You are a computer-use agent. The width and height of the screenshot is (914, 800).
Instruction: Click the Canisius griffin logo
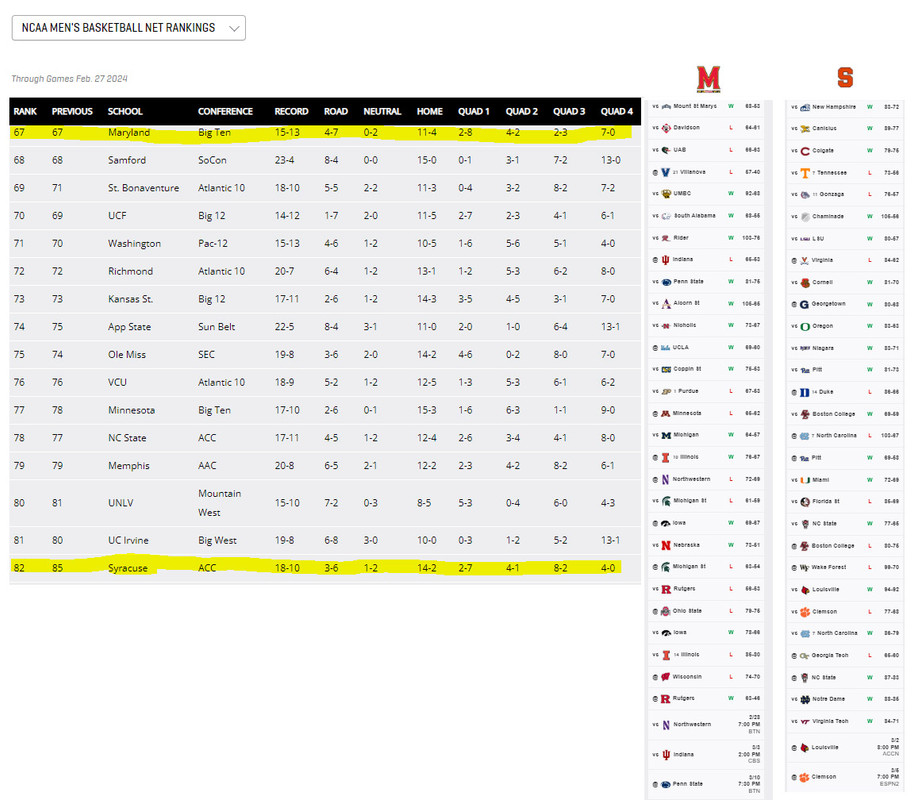pyautogui.click(x=805, y=129)
